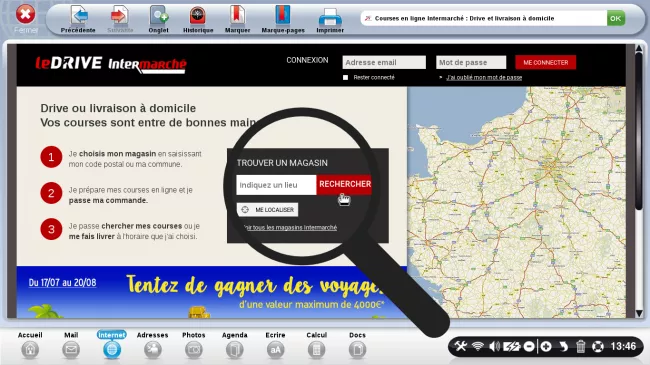
Task: Click the Du 17/07 au 20/08 link
Action: click(x=62, y=283)
